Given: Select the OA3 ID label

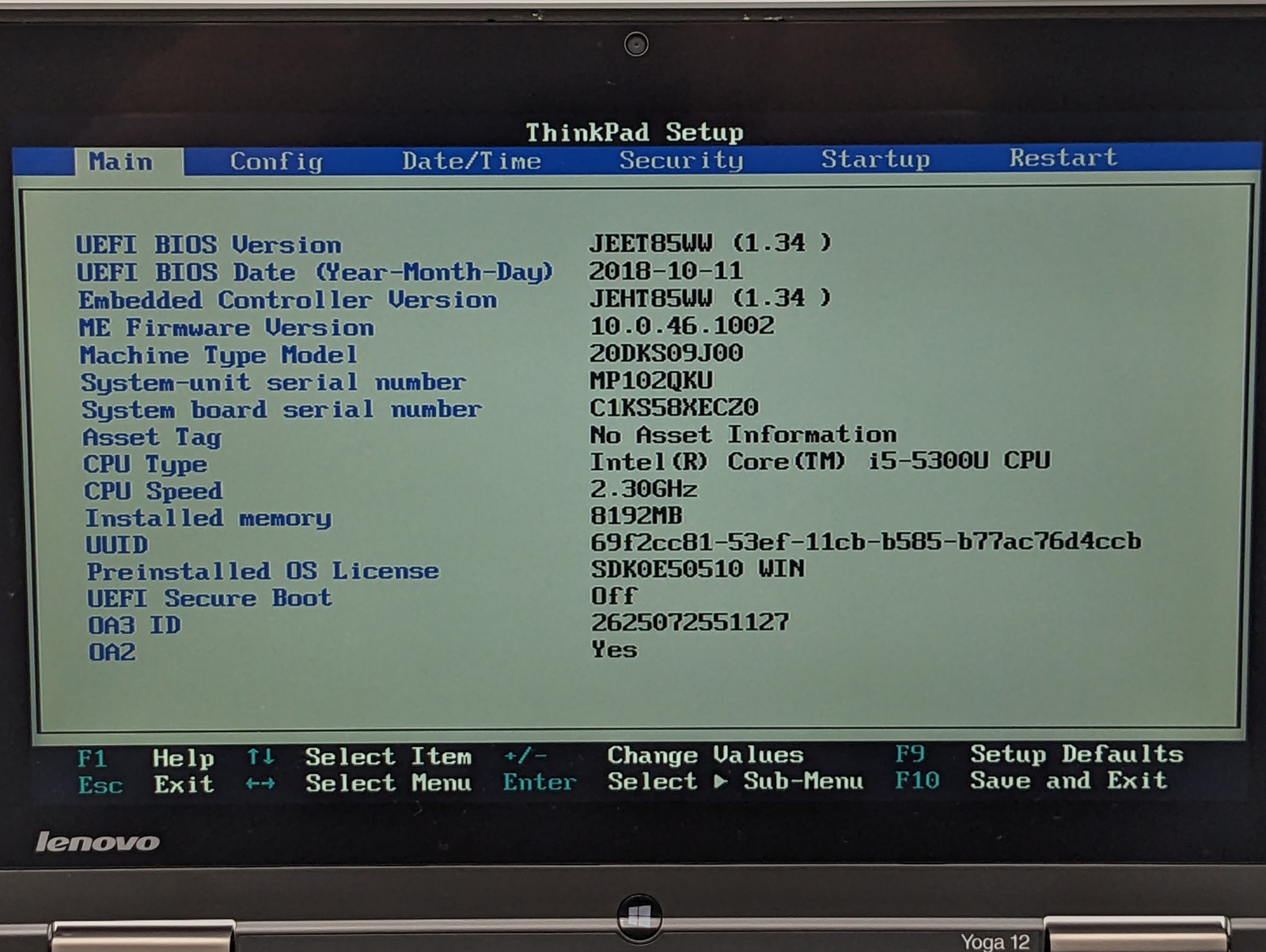Looking at the screenshot, I should [135, 625].
